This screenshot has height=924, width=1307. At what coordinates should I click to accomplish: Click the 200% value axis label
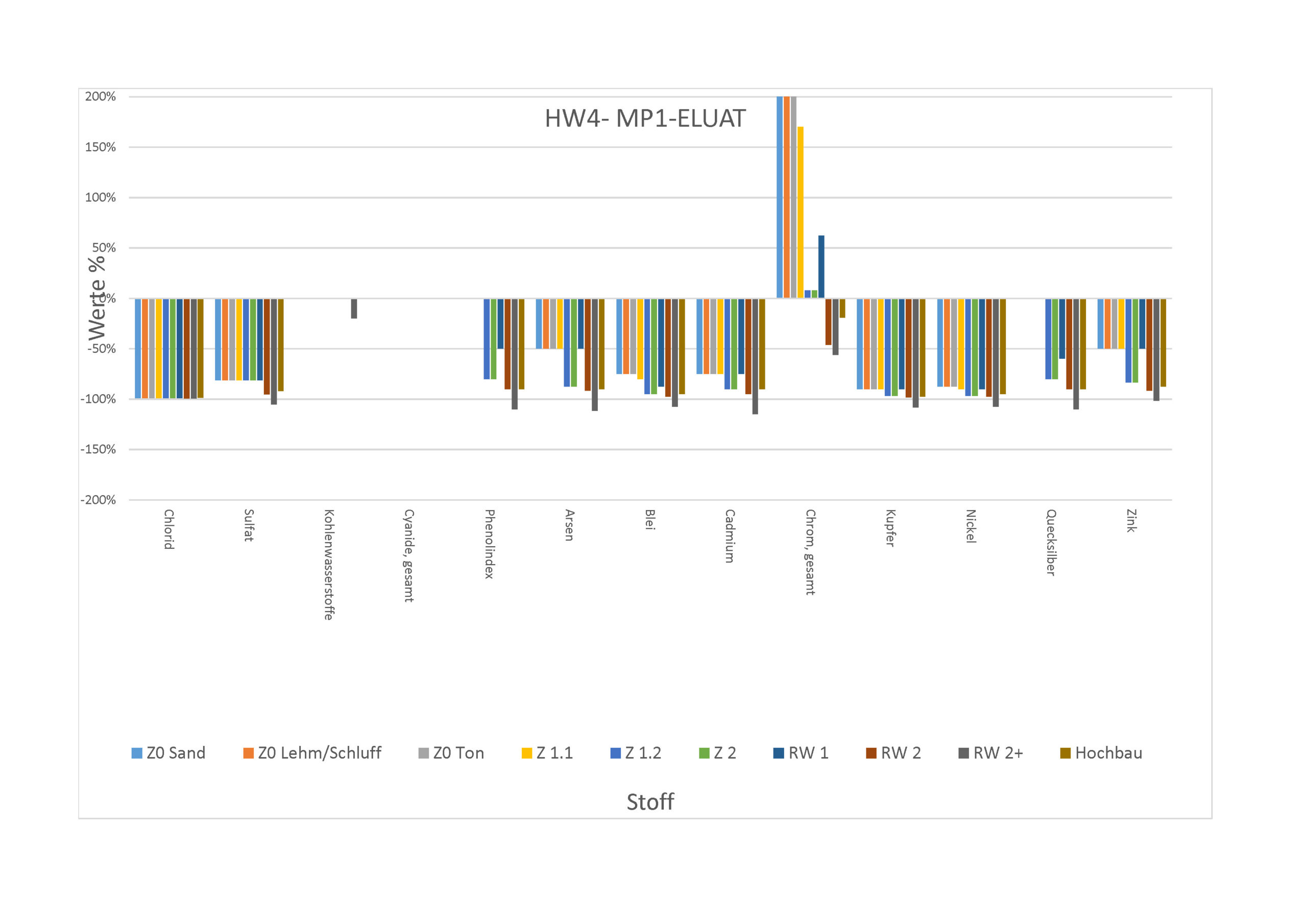point(100,97)
